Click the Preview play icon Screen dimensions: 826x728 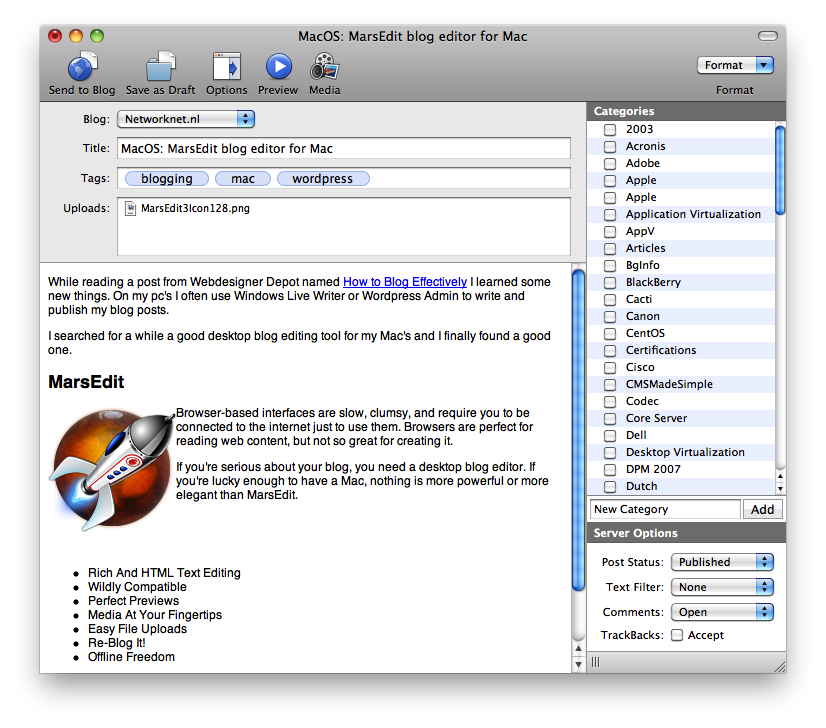(x=278, y=66)
